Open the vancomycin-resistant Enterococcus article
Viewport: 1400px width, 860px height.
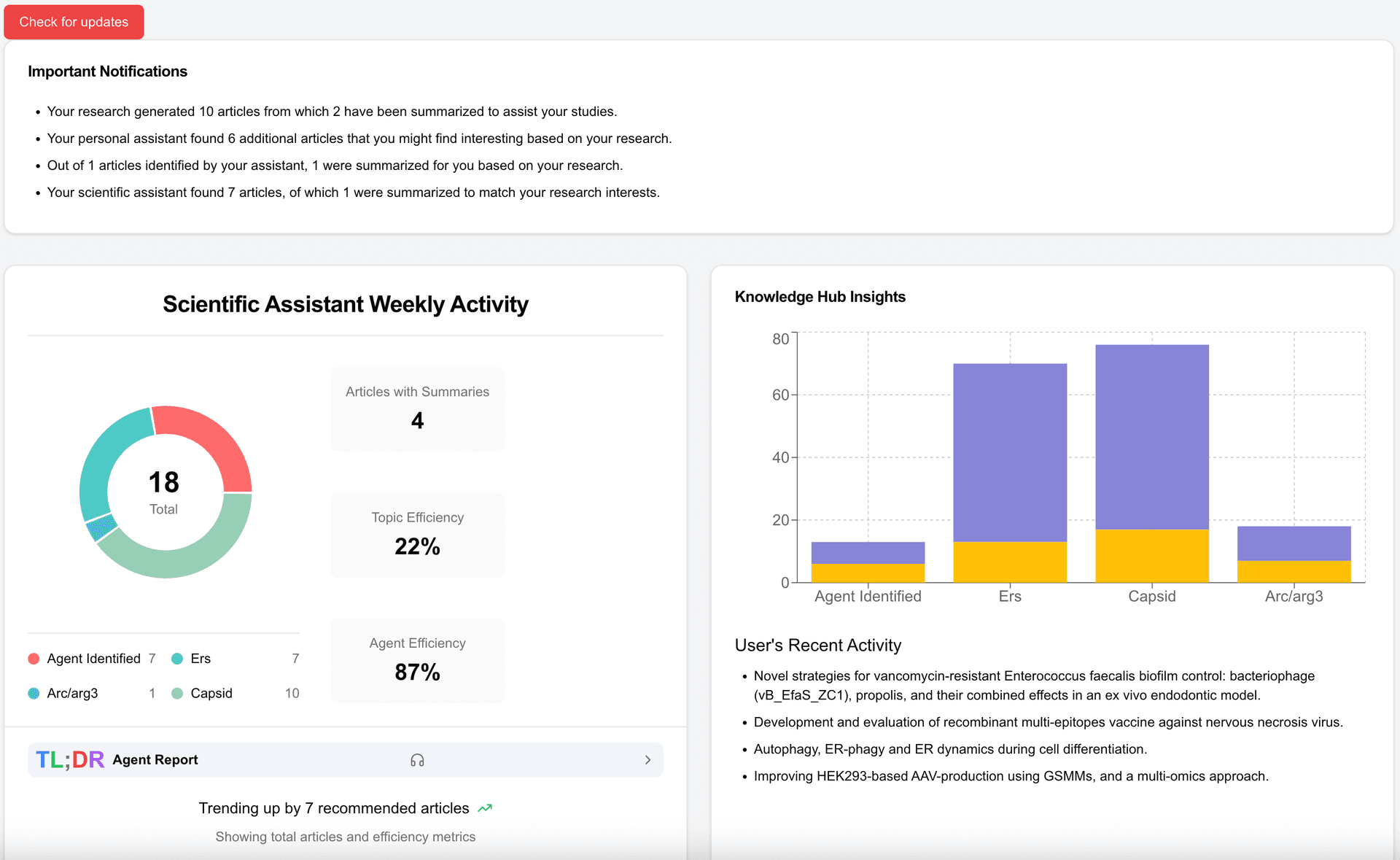point(1032,685)
